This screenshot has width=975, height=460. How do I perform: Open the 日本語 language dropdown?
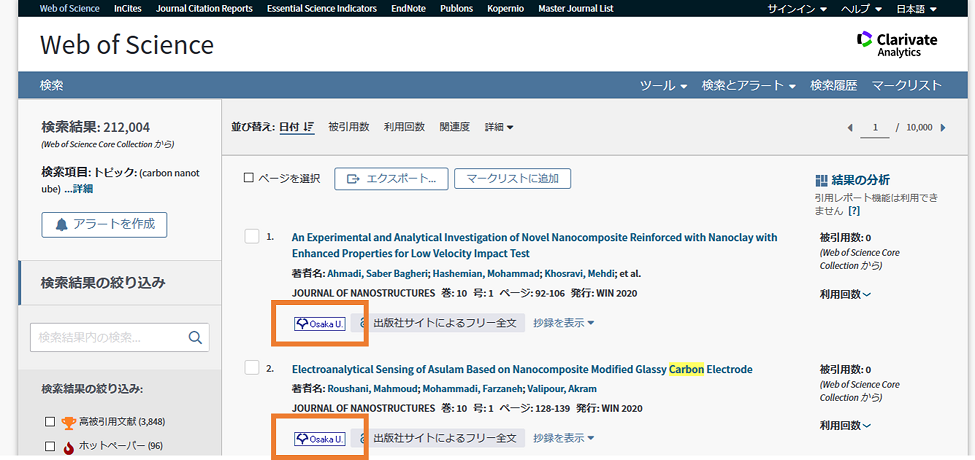click(916, 9)
